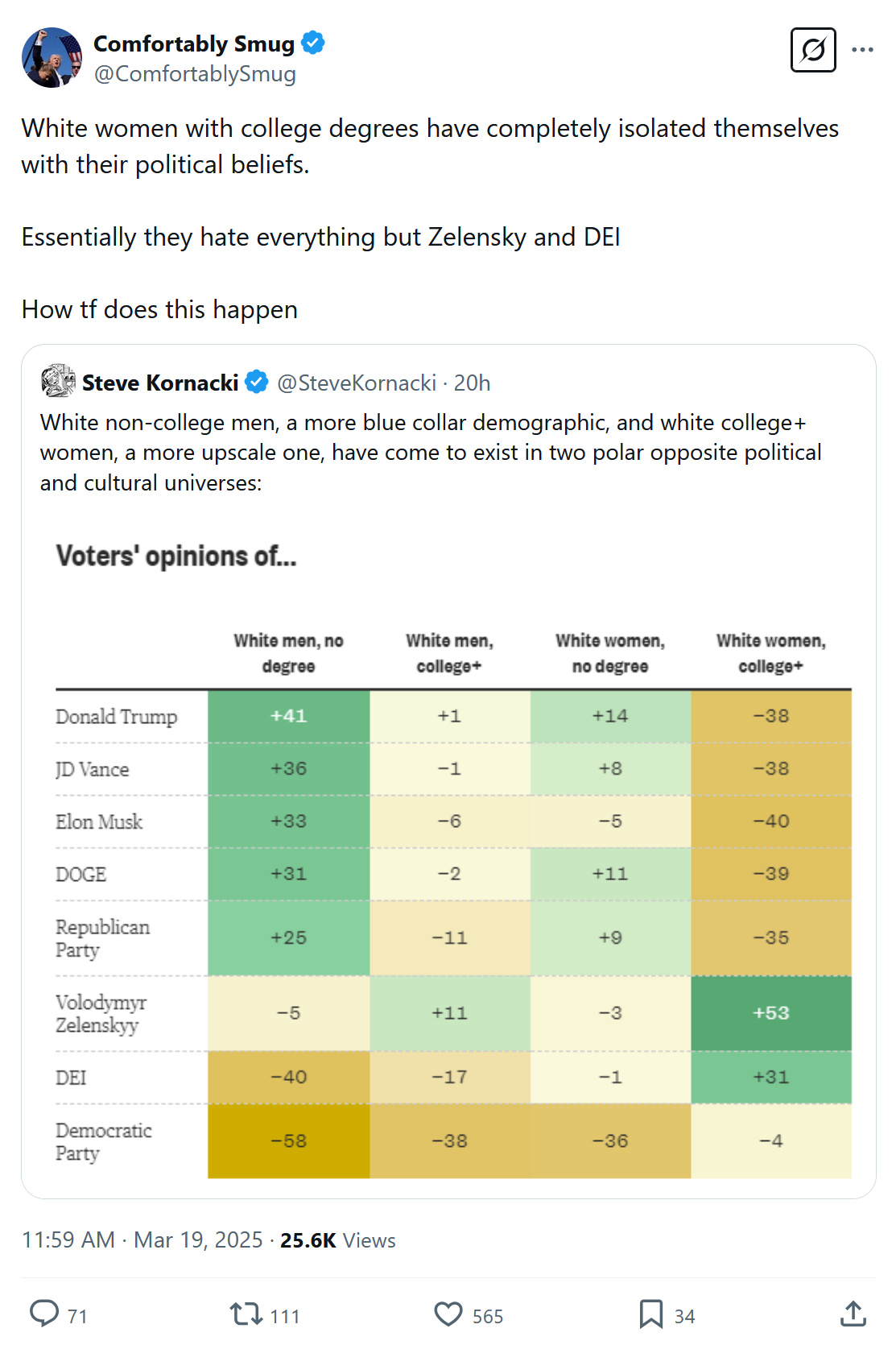Repost this tweet via retweet icon
Screen dimensions: 896x1345
(246, 1314)
